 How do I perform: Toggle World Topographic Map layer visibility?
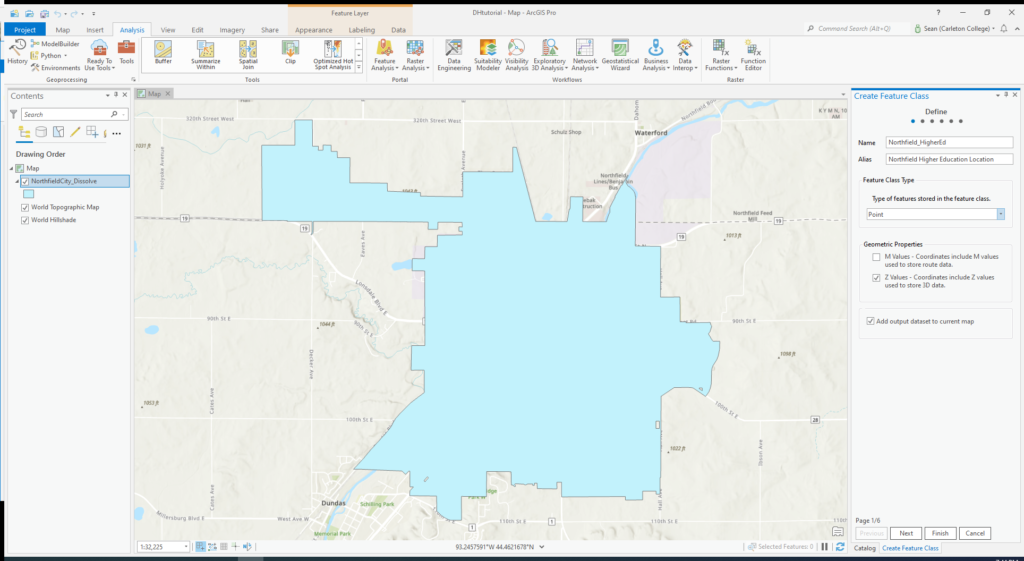[x=25, y=208]
